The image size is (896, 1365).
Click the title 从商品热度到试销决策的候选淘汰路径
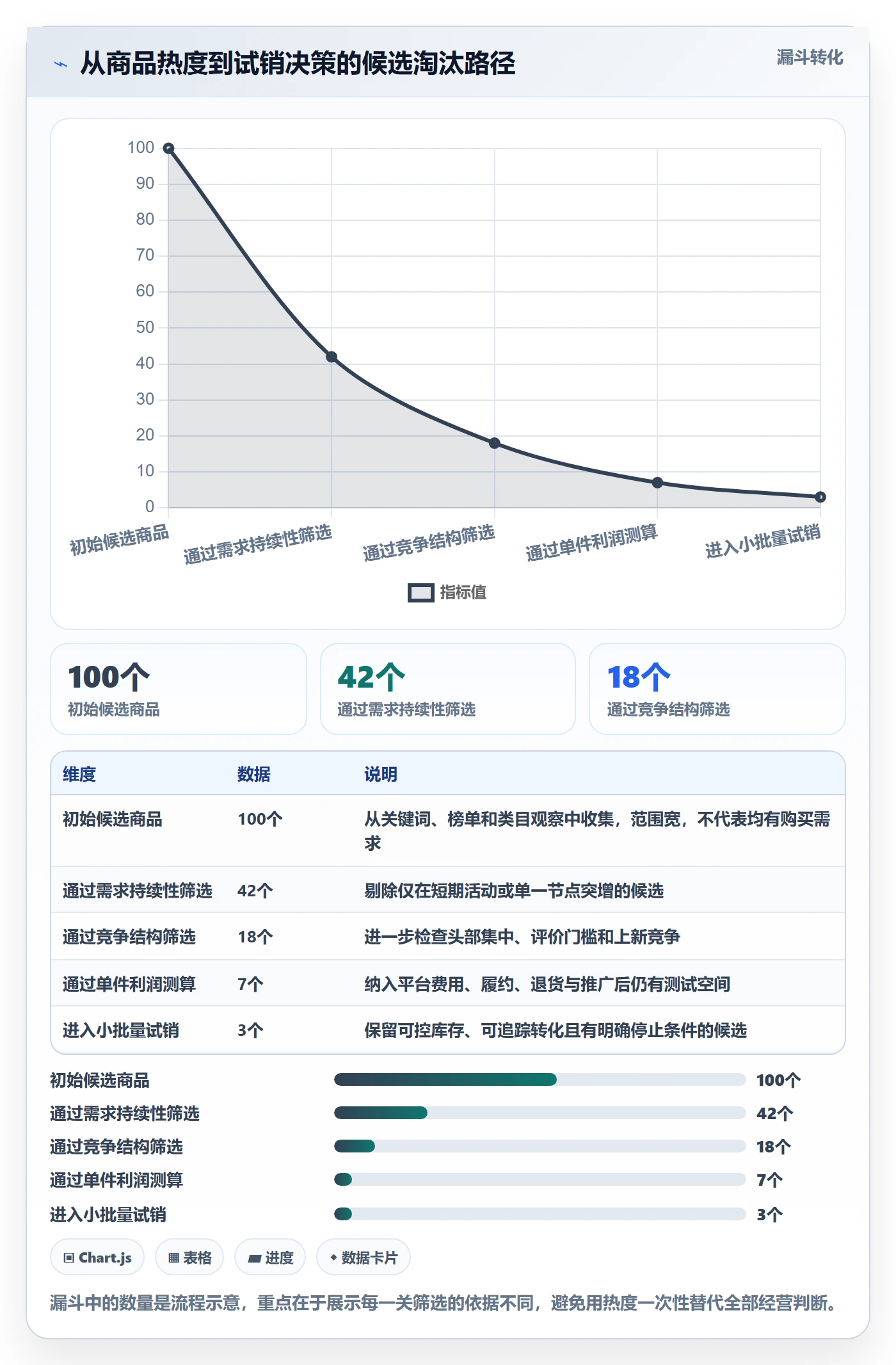point(298,63)
